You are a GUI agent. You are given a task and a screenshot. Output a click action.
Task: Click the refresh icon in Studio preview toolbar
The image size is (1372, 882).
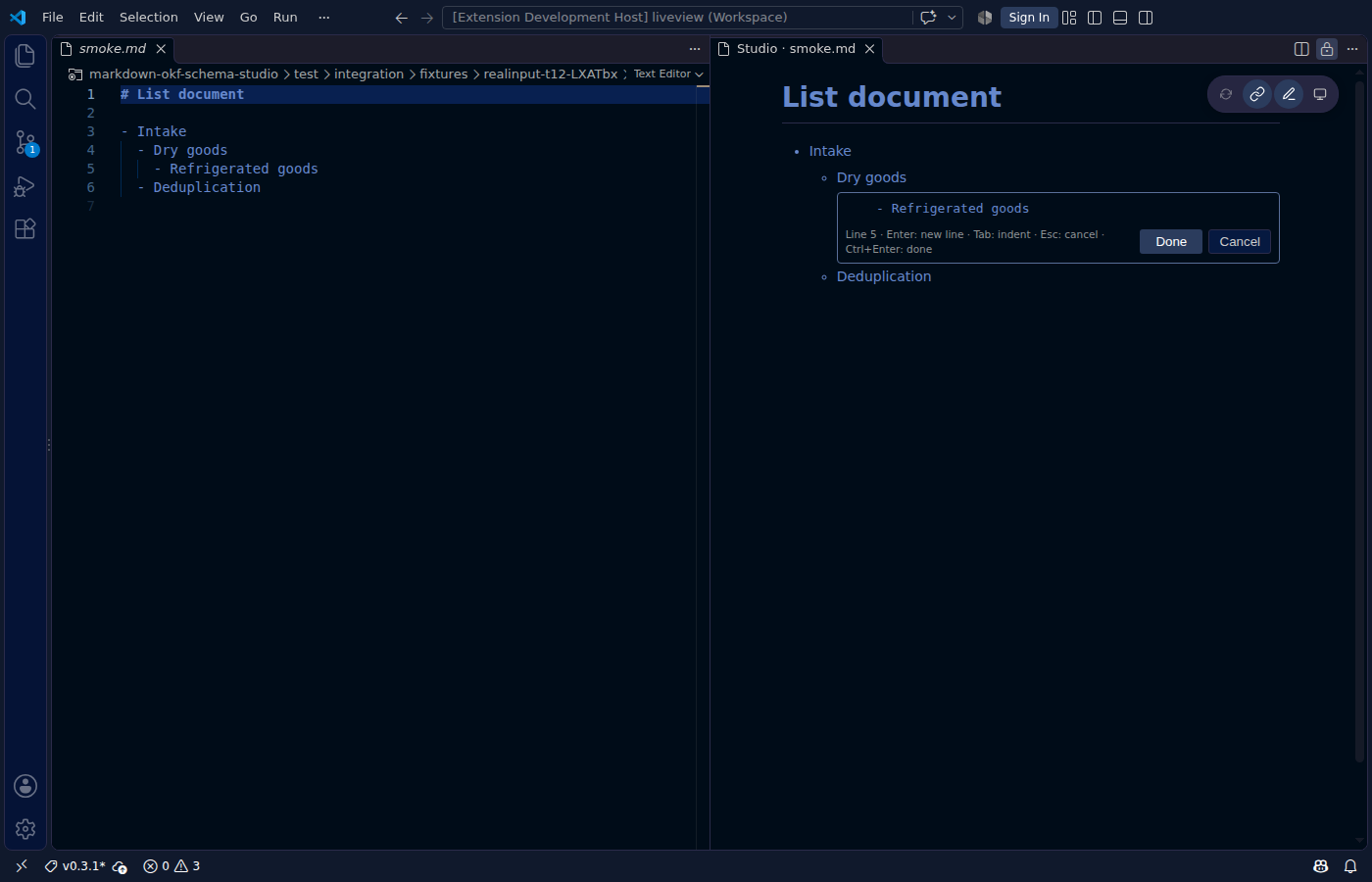pyautogui.click(x=1226, y=94)
